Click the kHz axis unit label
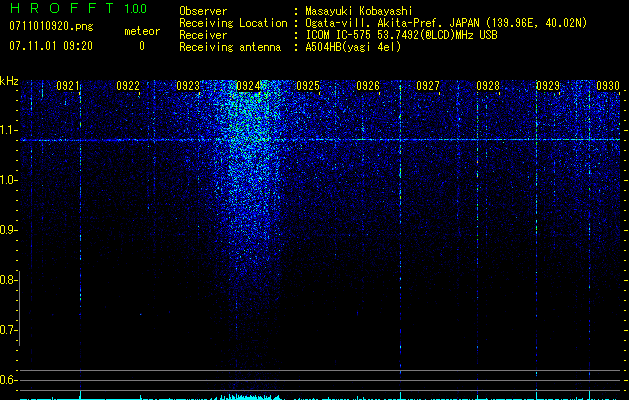The image size is (629, 400). click(9, 81)
